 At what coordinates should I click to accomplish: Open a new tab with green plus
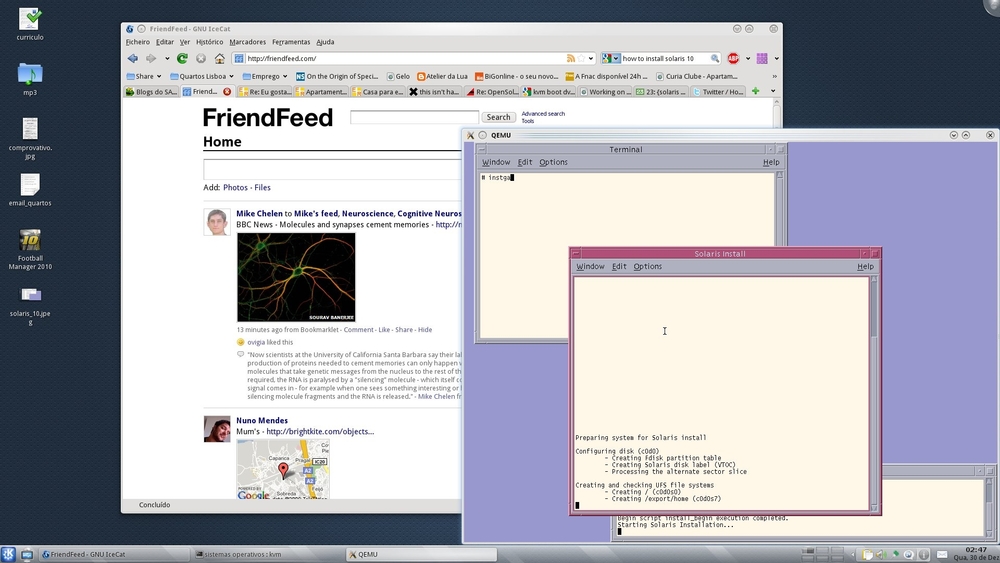click(755, 91)
